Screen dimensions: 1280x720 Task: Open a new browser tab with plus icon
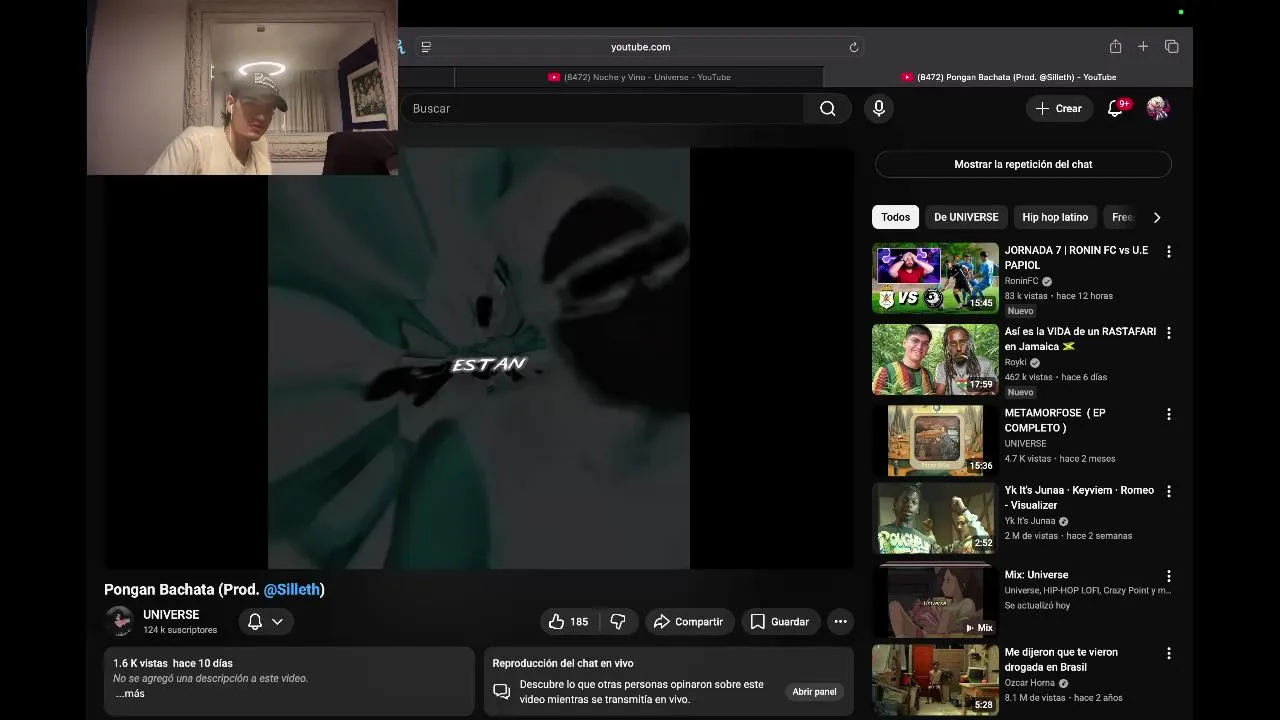tap(1143, 47)
